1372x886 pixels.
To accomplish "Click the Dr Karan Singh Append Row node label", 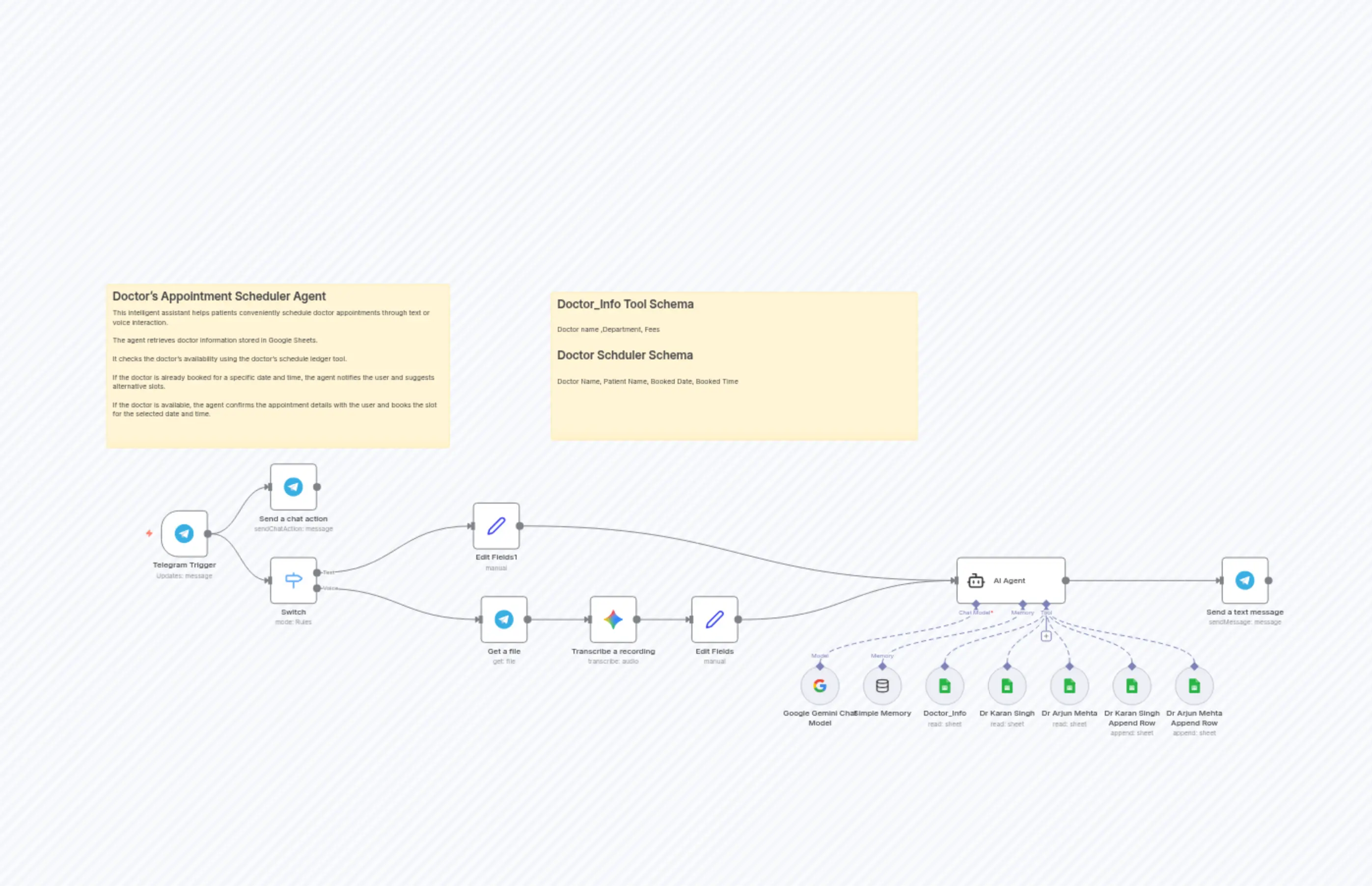I will 1131,718.
